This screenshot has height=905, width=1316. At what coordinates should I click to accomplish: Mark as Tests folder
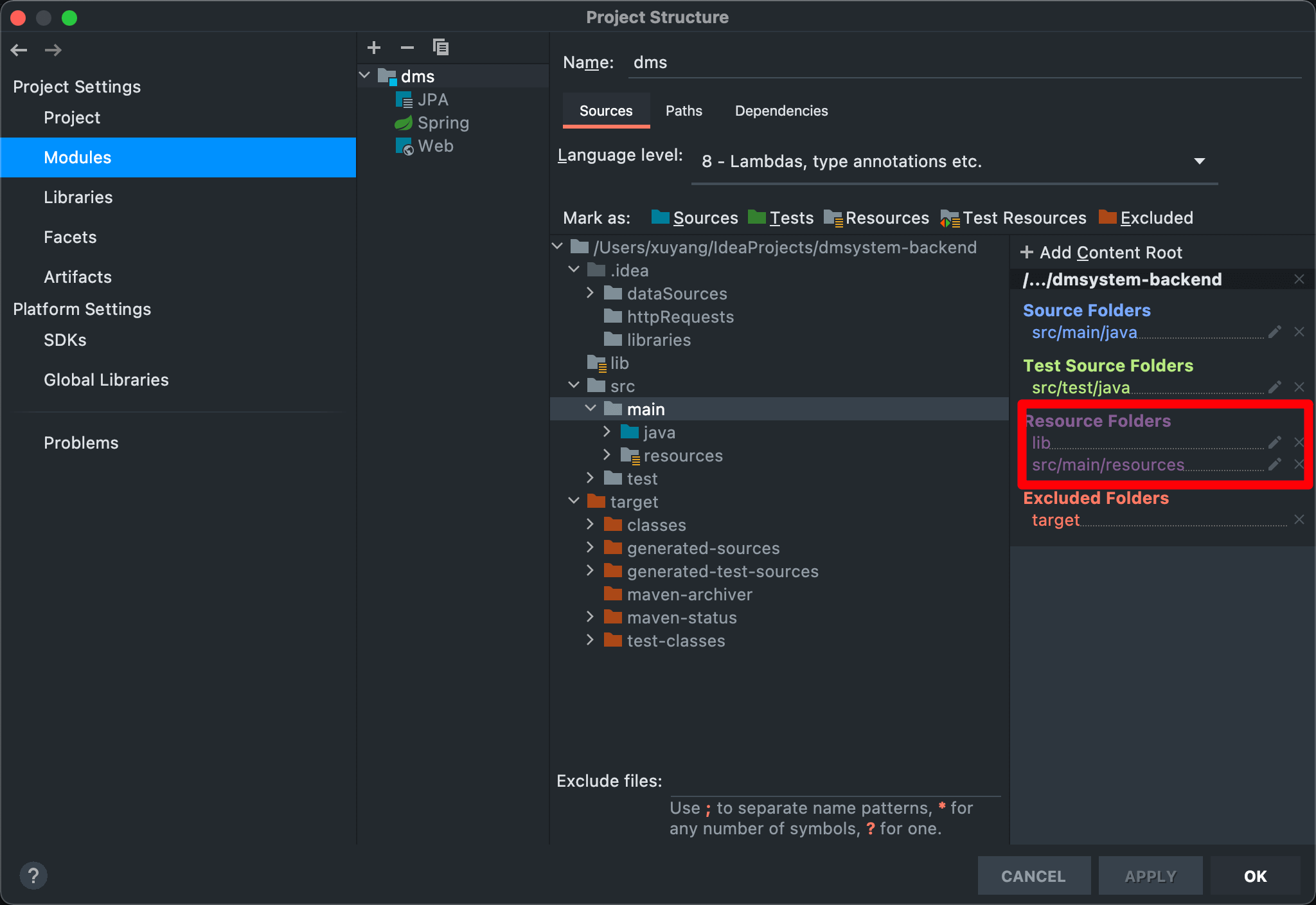[781, 218]
